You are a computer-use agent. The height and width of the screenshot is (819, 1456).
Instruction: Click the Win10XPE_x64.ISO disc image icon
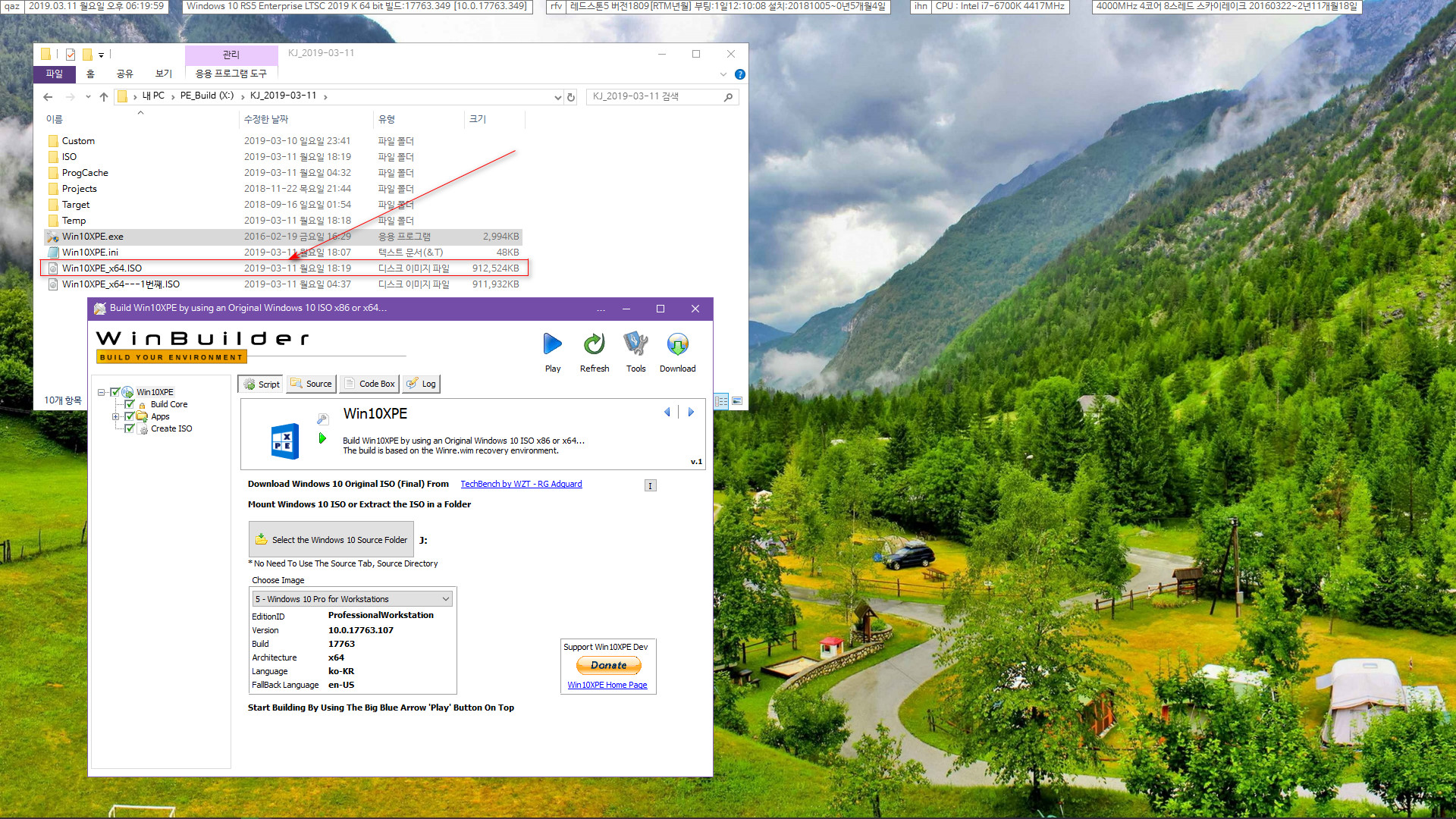53,268
